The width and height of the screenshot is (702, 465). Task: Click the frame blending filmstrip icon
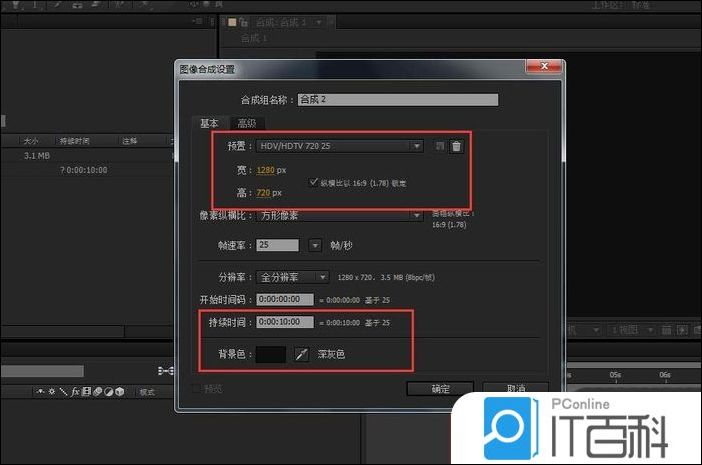coord(86,392)
